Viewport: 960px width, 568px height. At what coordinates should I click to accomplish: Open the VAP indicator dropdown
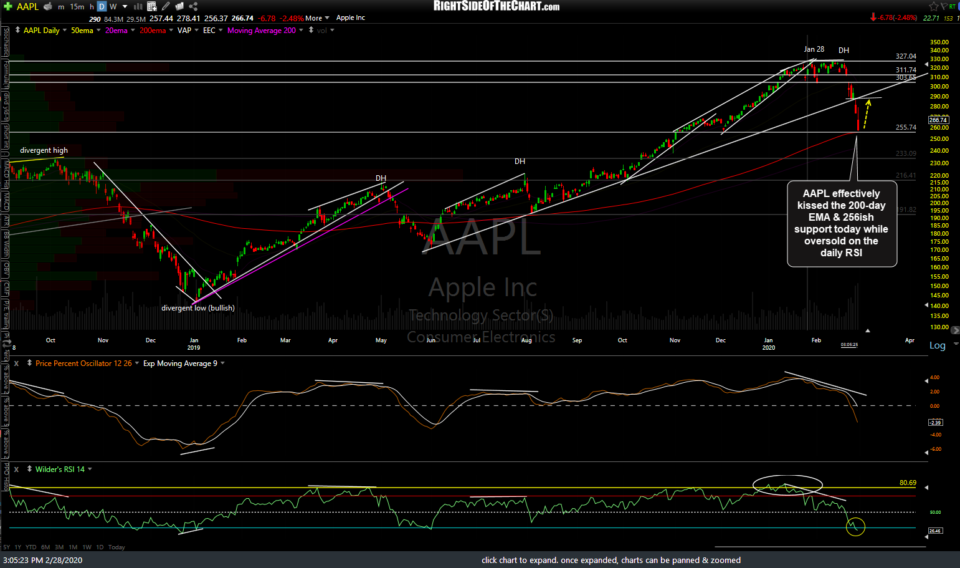pyautogui.click(x=197, y=30)
